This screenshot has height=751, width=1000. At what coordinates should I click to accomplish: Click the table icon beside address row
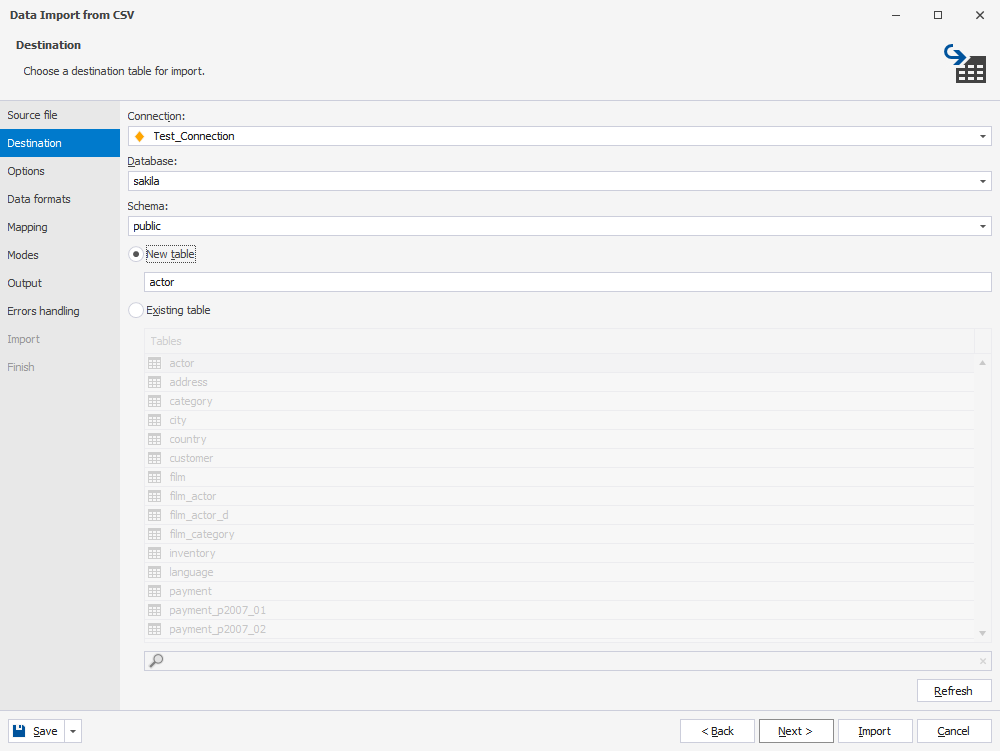point(154,383)
